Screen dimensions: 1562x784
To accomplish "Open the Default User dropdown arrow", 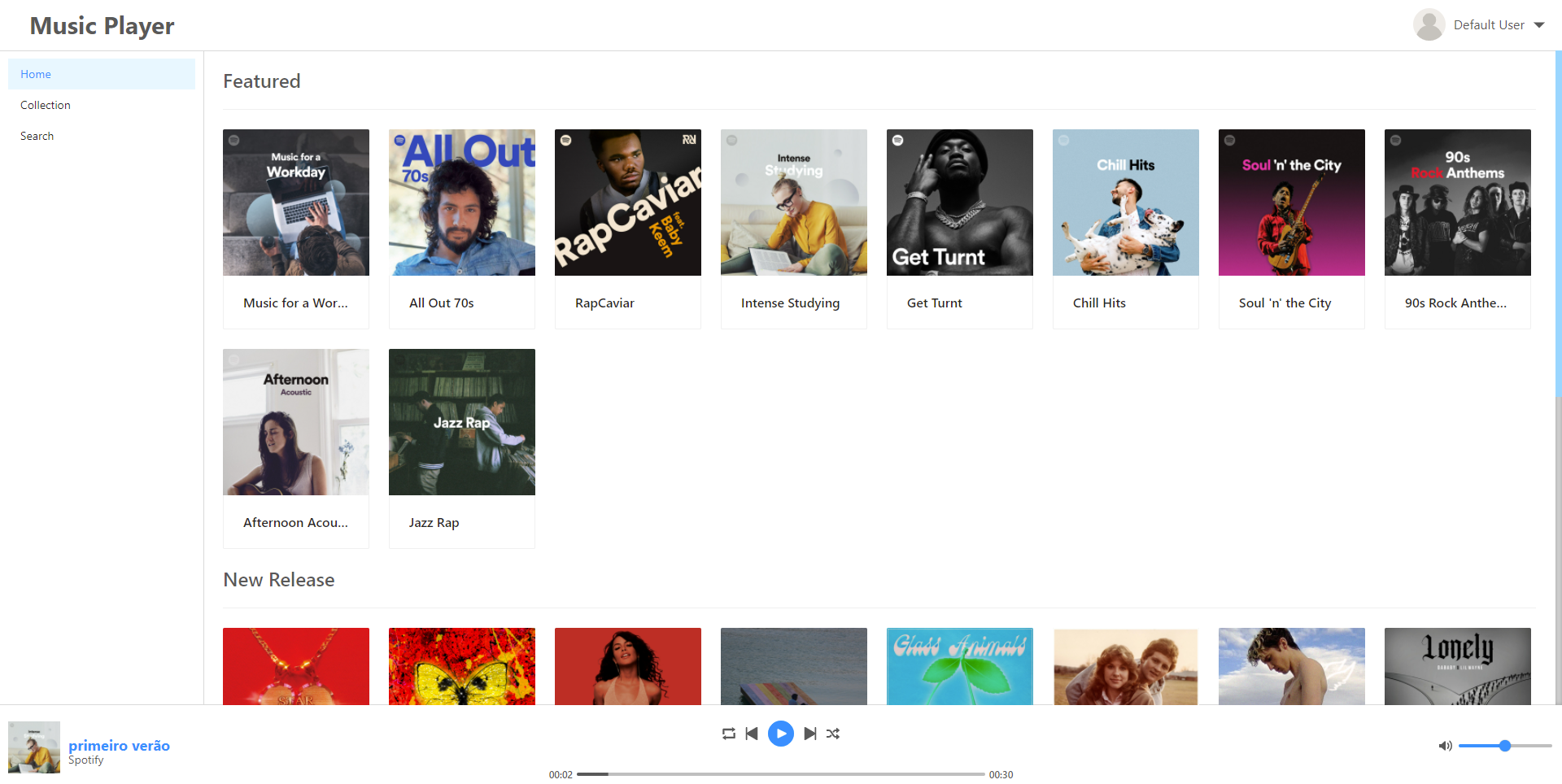I will [x=1539, y=25].
